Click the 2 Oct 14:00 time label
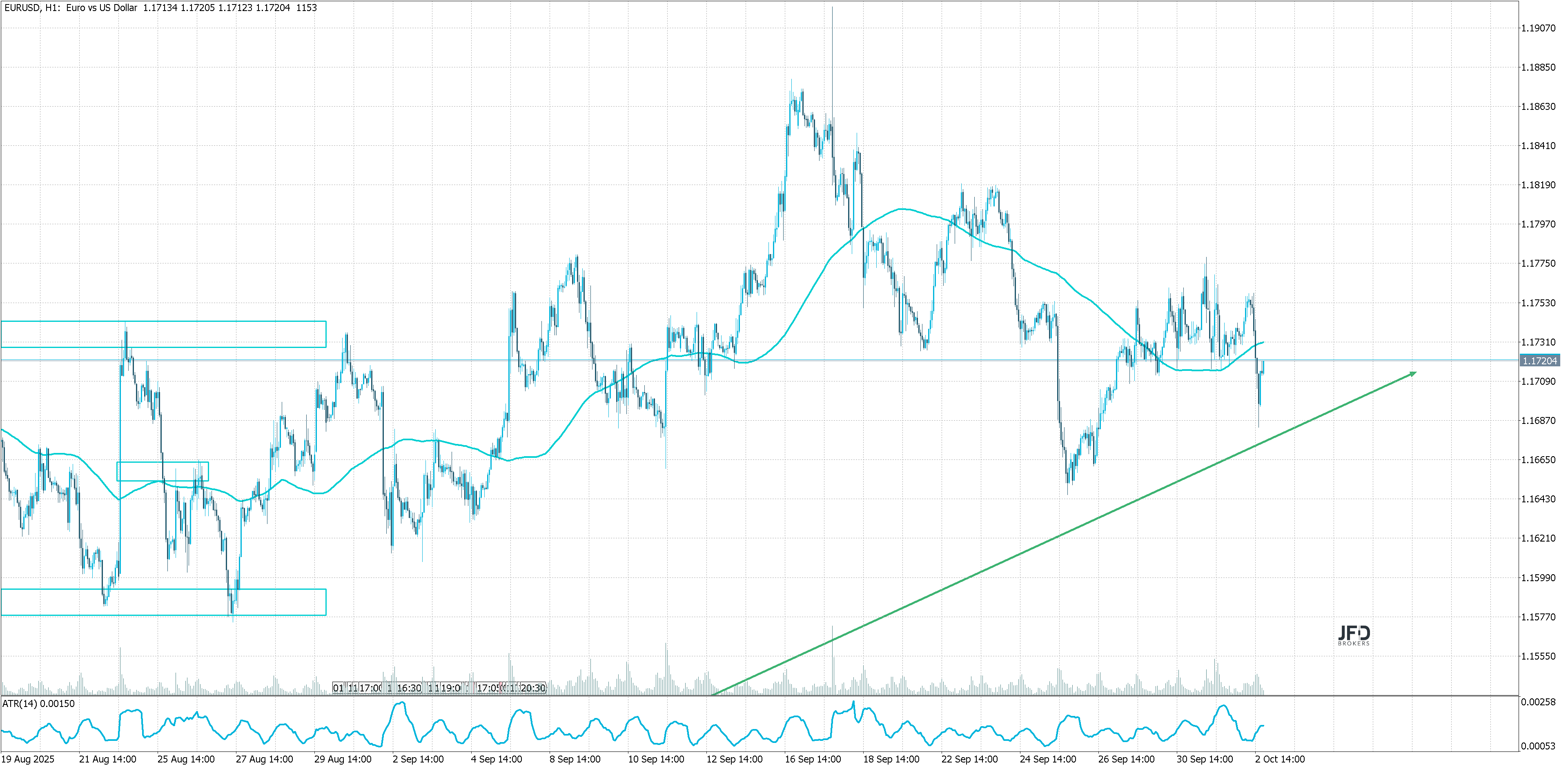Viewport: 1568px width, 767px height. pos(1279,759)
